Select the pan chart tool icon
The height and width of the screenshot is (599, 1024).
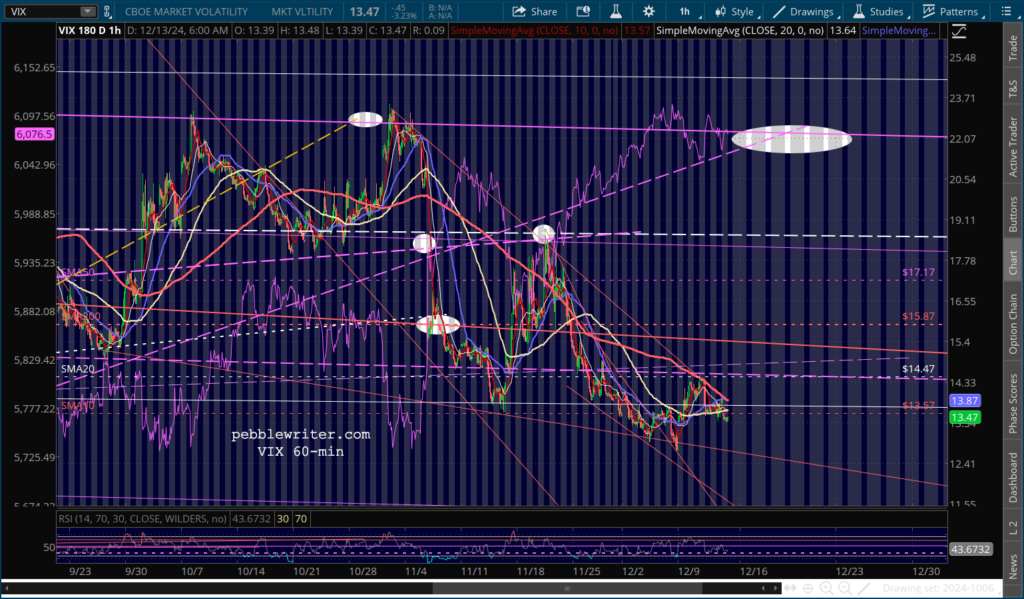coord(790,589)
